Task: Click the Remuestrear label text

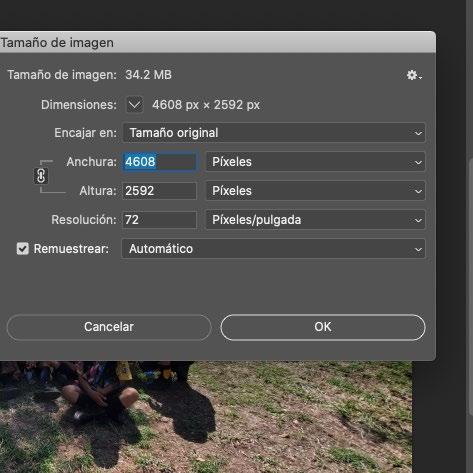Action: click(71, 249)
